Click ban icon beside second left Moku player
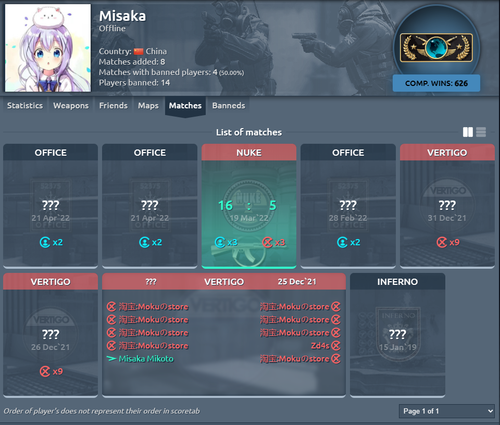 pos(111,319)
